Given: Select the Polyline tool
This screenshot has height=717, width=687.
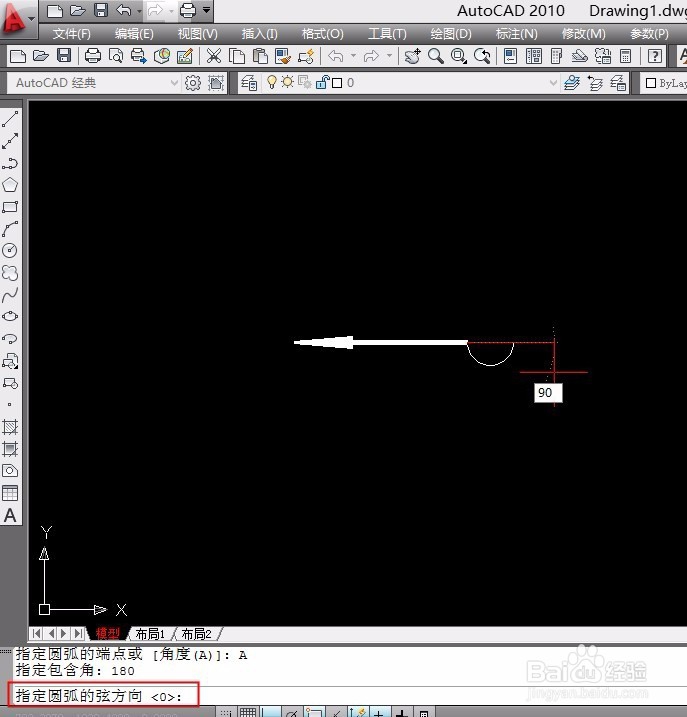Looking at the screenshot, I should pos(10,163).
